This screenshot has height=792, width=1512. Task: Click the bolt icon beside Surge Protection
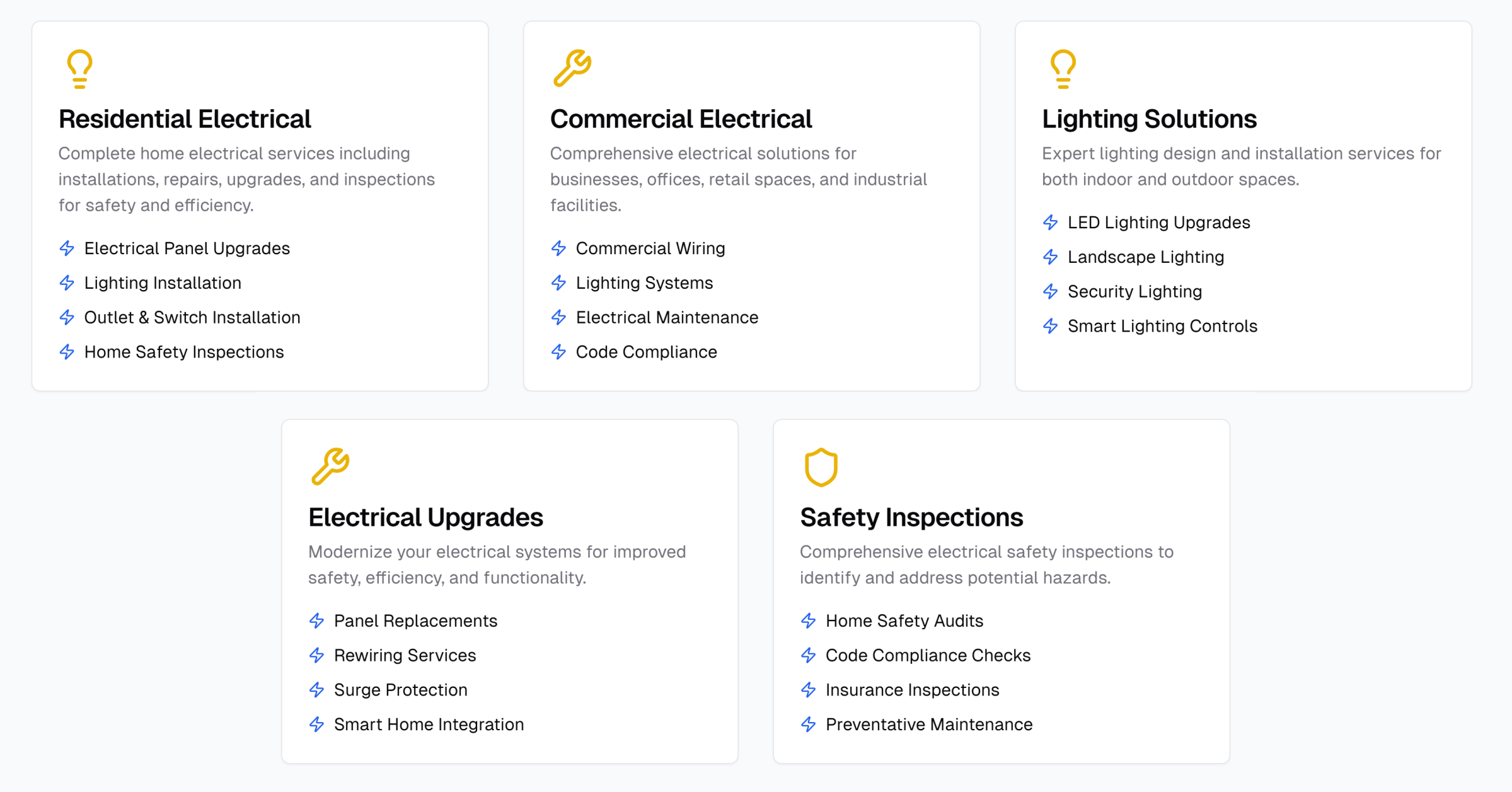[x=316, y=690]
